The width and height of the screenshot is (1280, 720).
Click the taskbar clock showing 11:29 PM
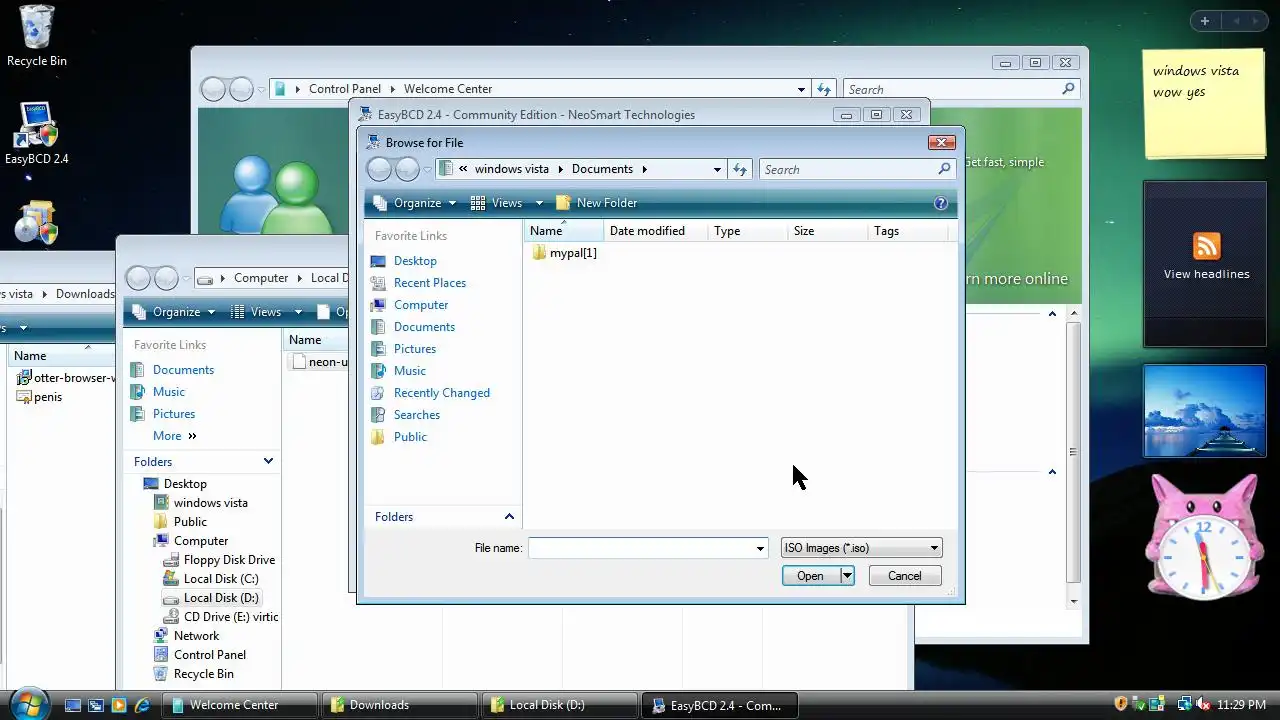[1243, 705]
